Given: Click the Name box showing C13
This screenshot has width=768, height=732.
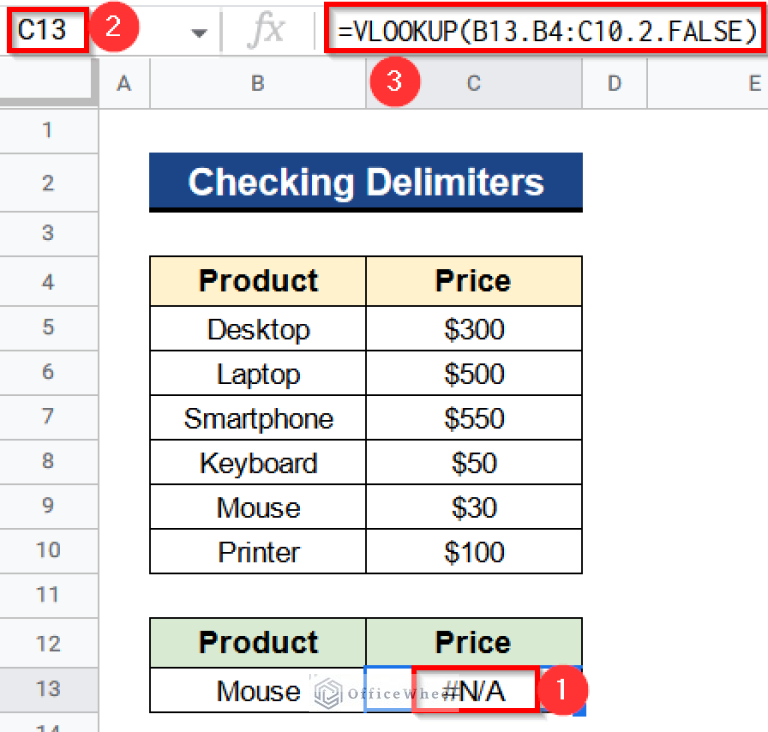Looking at the screenshot, I should point(45,31).
